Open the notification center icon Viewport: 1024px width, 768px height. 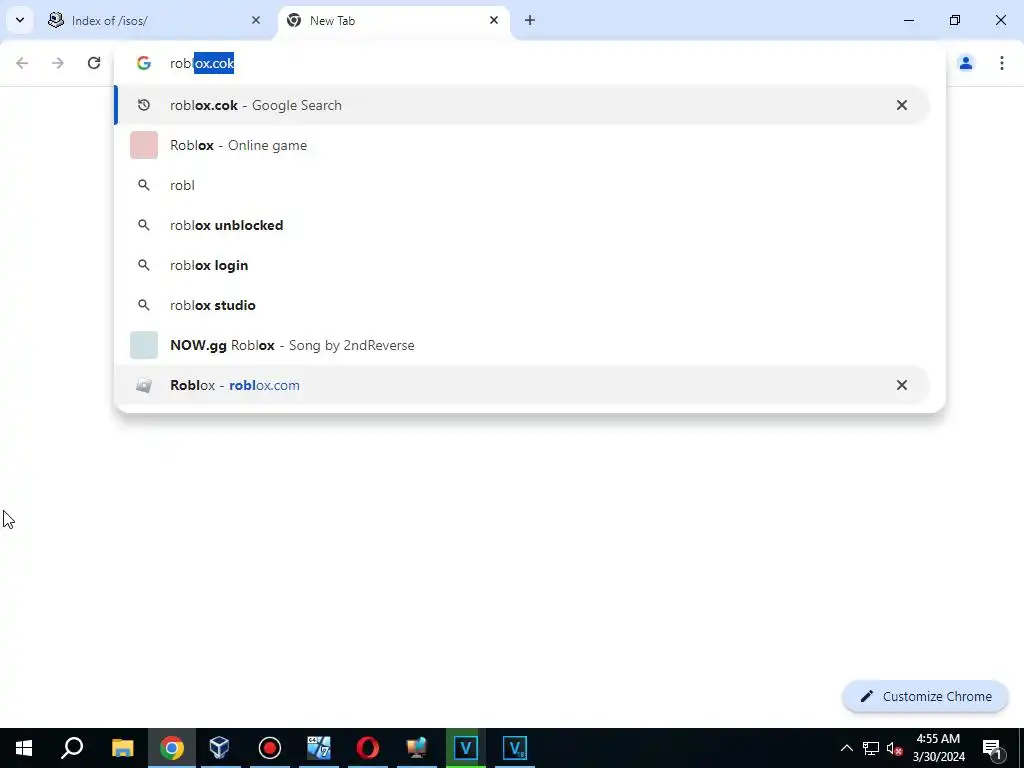click(991, 748)
